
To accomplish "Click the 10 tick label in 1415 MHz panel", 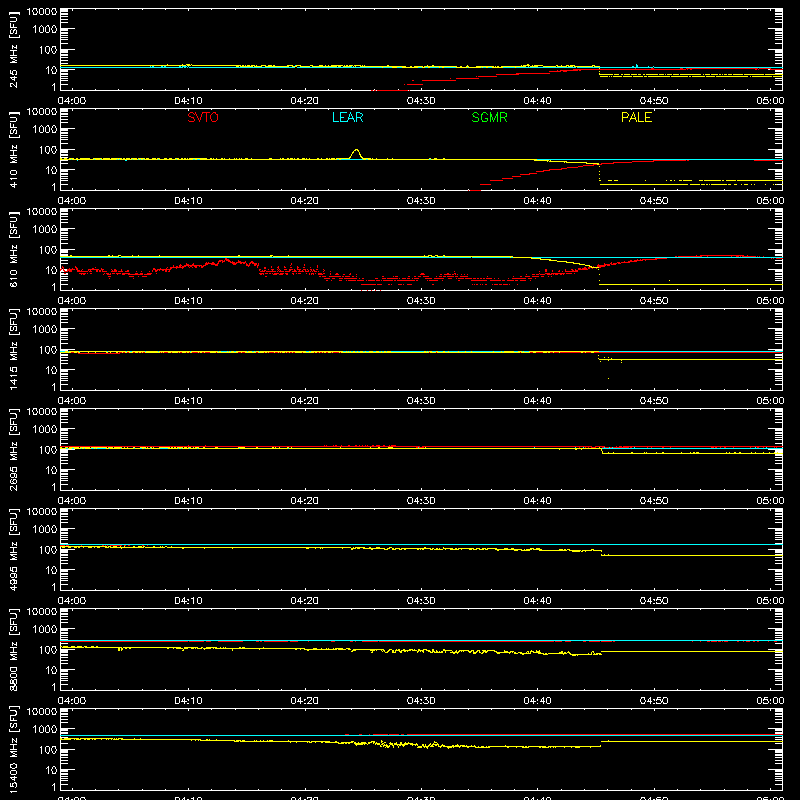I will click(x=51, y=370).
